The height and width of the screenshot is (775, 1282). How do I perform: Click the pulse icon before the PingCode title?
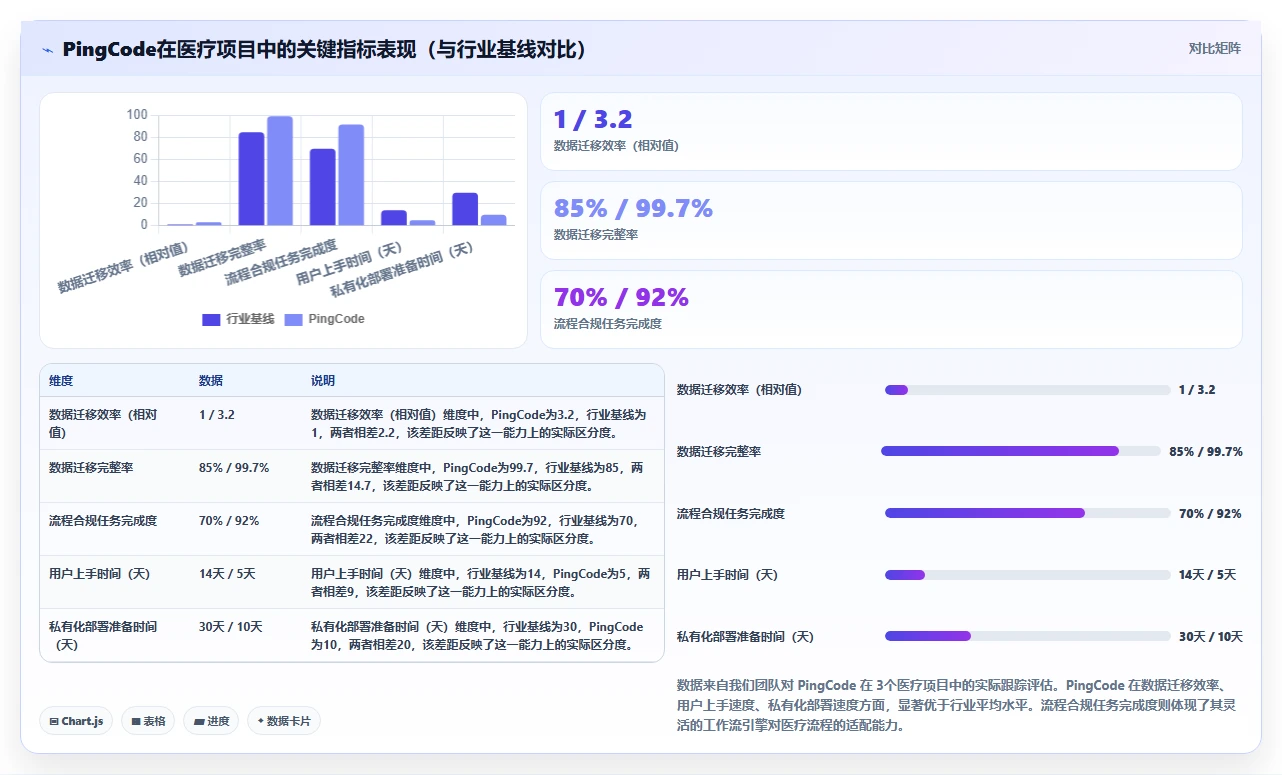pyautogui.click(x=47, y=49)
